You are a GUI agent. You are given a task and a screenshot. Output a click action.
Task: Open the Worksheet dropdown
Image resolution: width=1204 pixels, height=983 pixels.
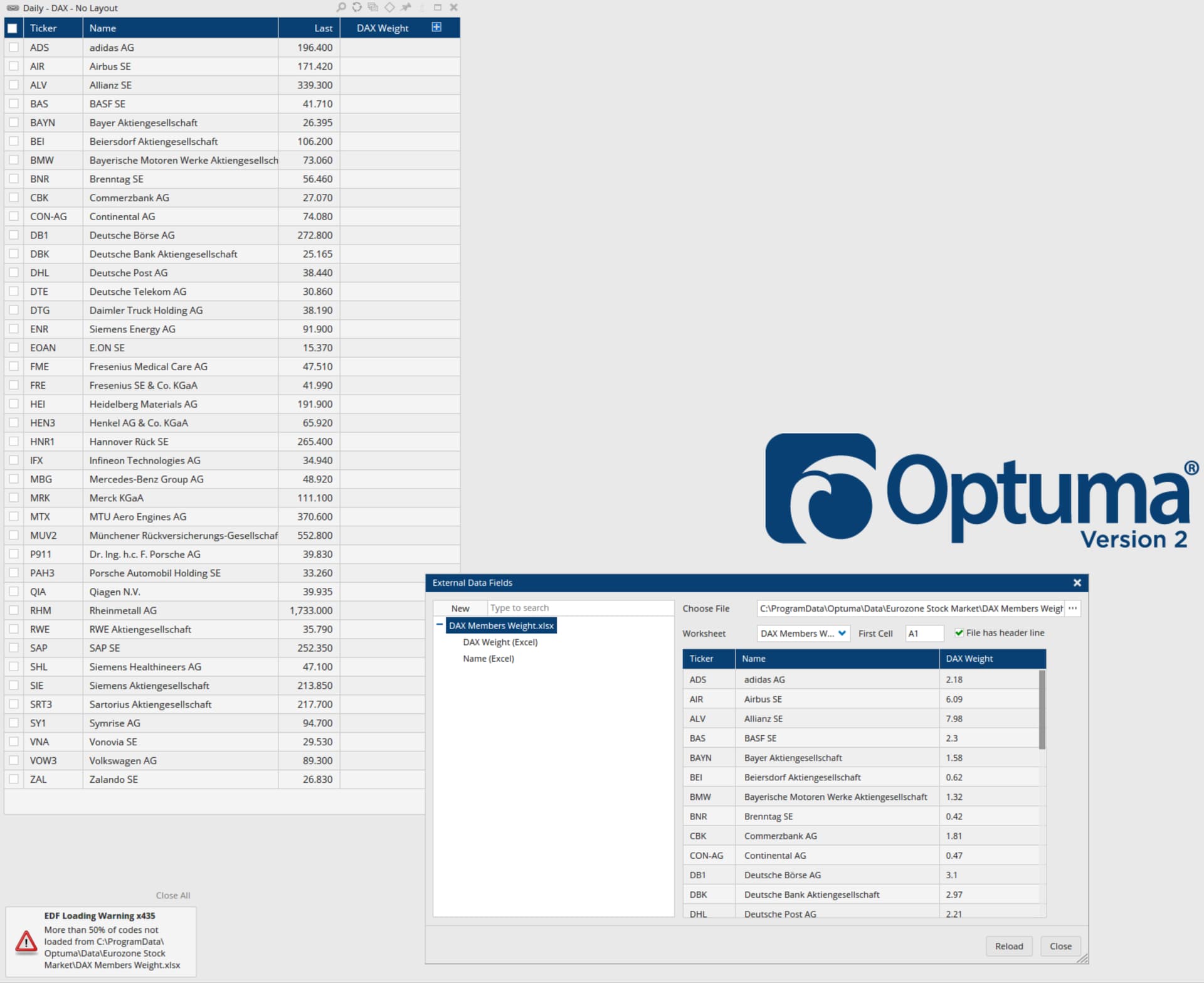(x=803, y=634)
